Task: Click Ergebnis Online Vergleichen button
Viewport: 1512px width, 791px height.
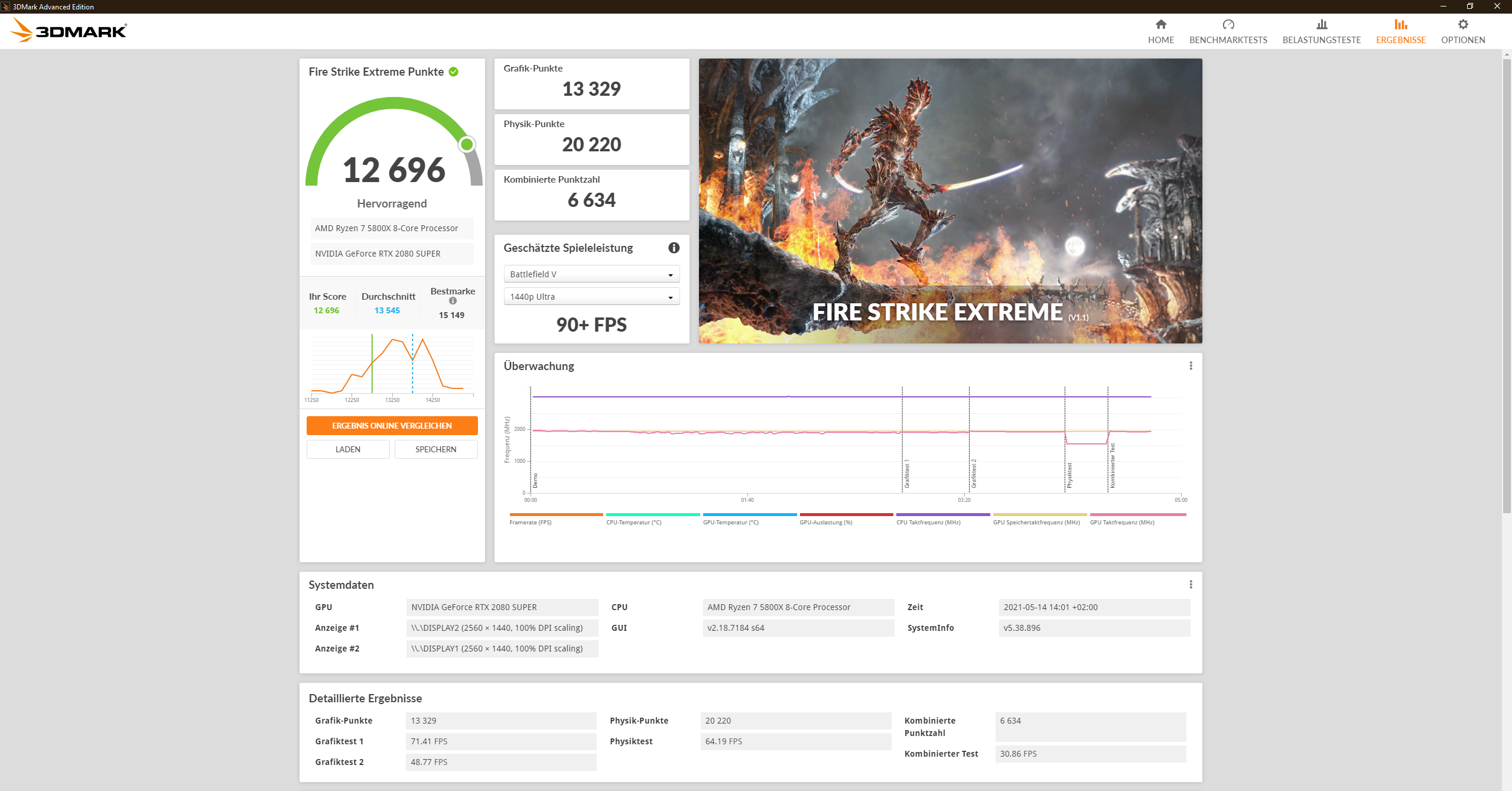Action: [392, 426]
